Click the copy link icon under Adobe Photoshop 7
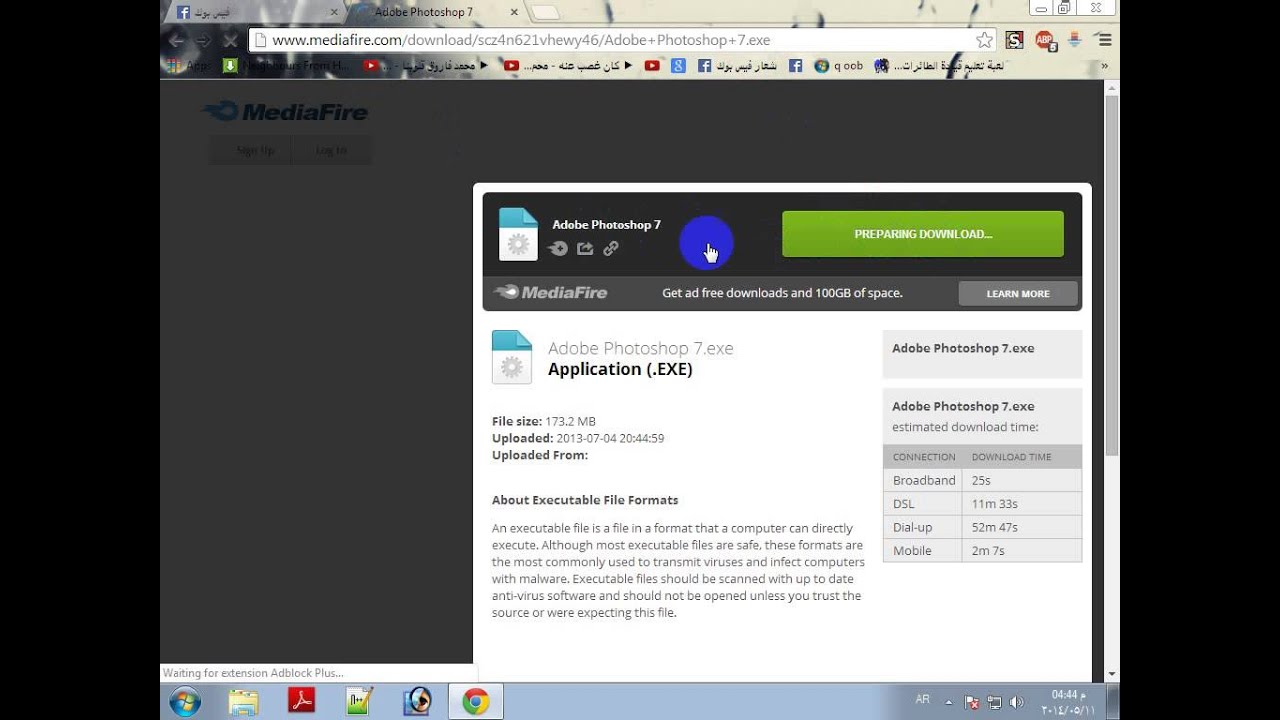1280x720 pixels. [x=611, y=249]
